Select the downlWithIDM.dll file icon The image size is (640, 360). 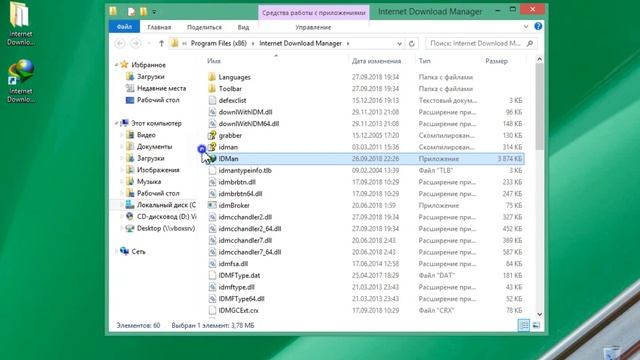point(212,112)
